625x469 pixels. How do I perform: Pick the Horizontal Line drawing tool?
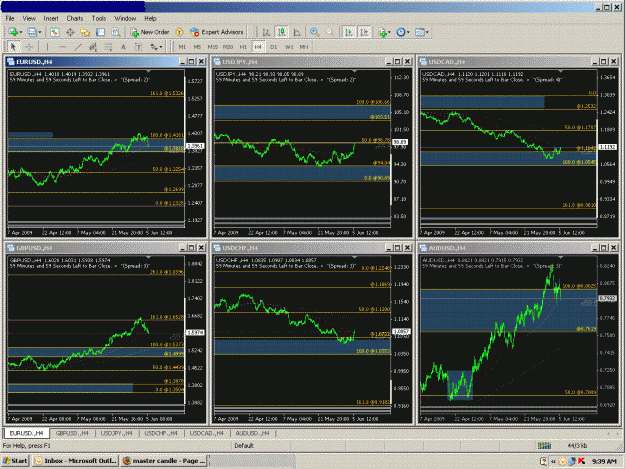(x=63, y=47)
